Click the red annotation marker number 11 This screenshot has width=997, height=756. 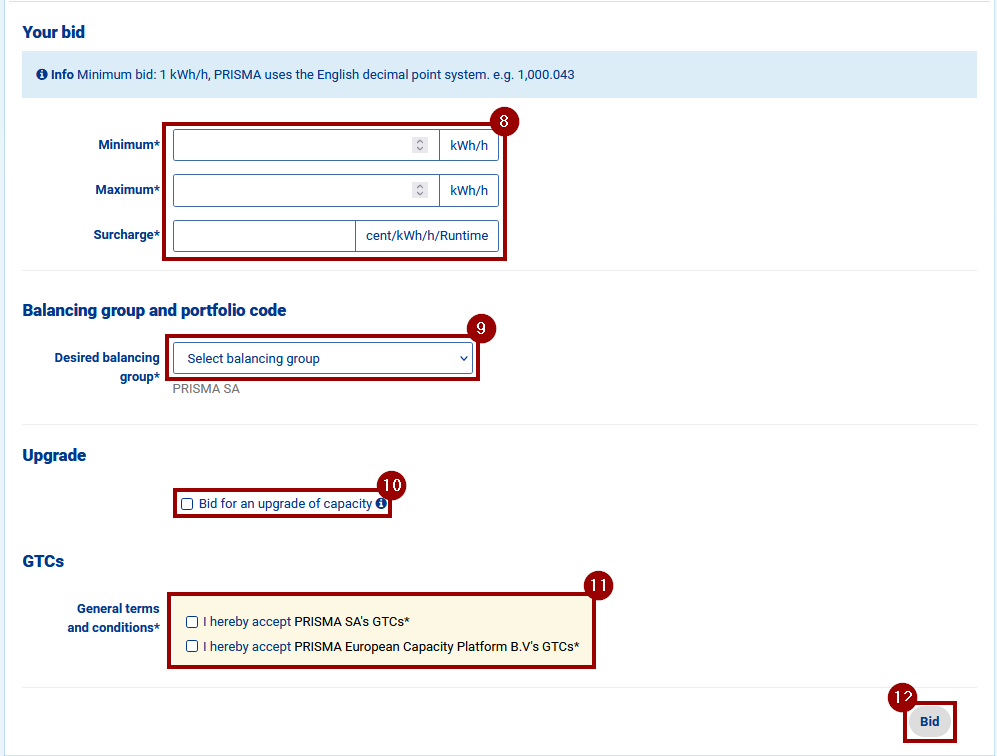[x=598, y=585]
